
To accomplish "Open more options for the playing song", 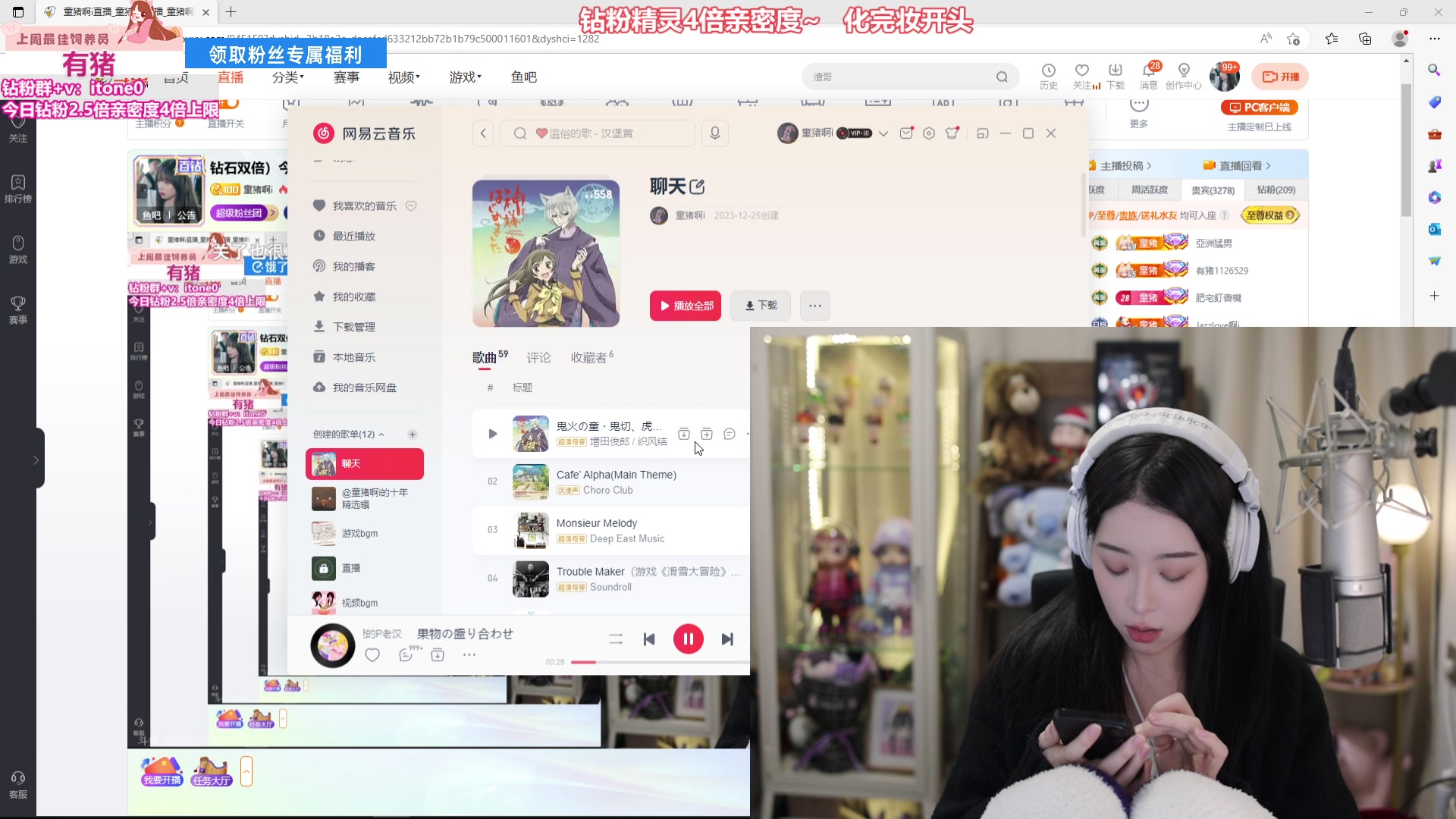I will pyautogui.click(x=469, y=655).
